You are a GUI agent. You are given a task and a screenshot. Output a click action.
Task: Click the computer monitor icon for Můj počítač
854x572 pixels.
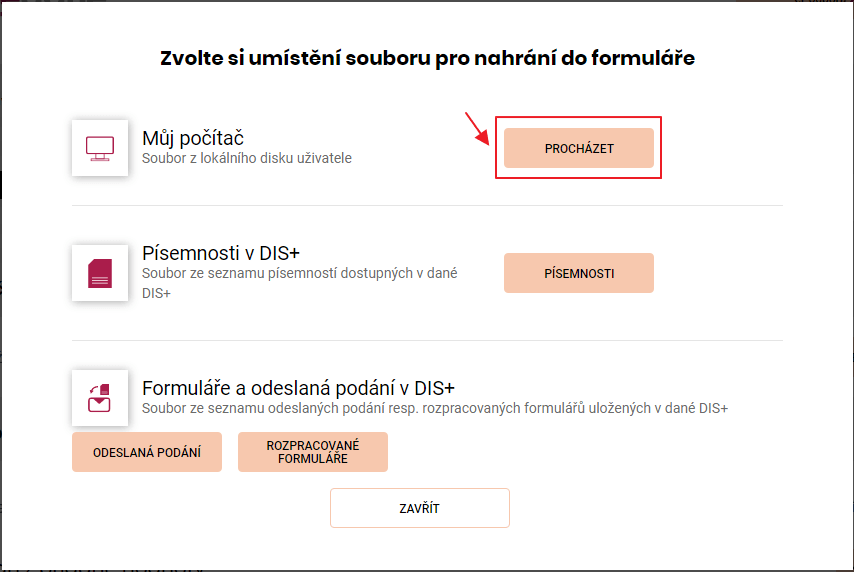(x=100, y=148)
